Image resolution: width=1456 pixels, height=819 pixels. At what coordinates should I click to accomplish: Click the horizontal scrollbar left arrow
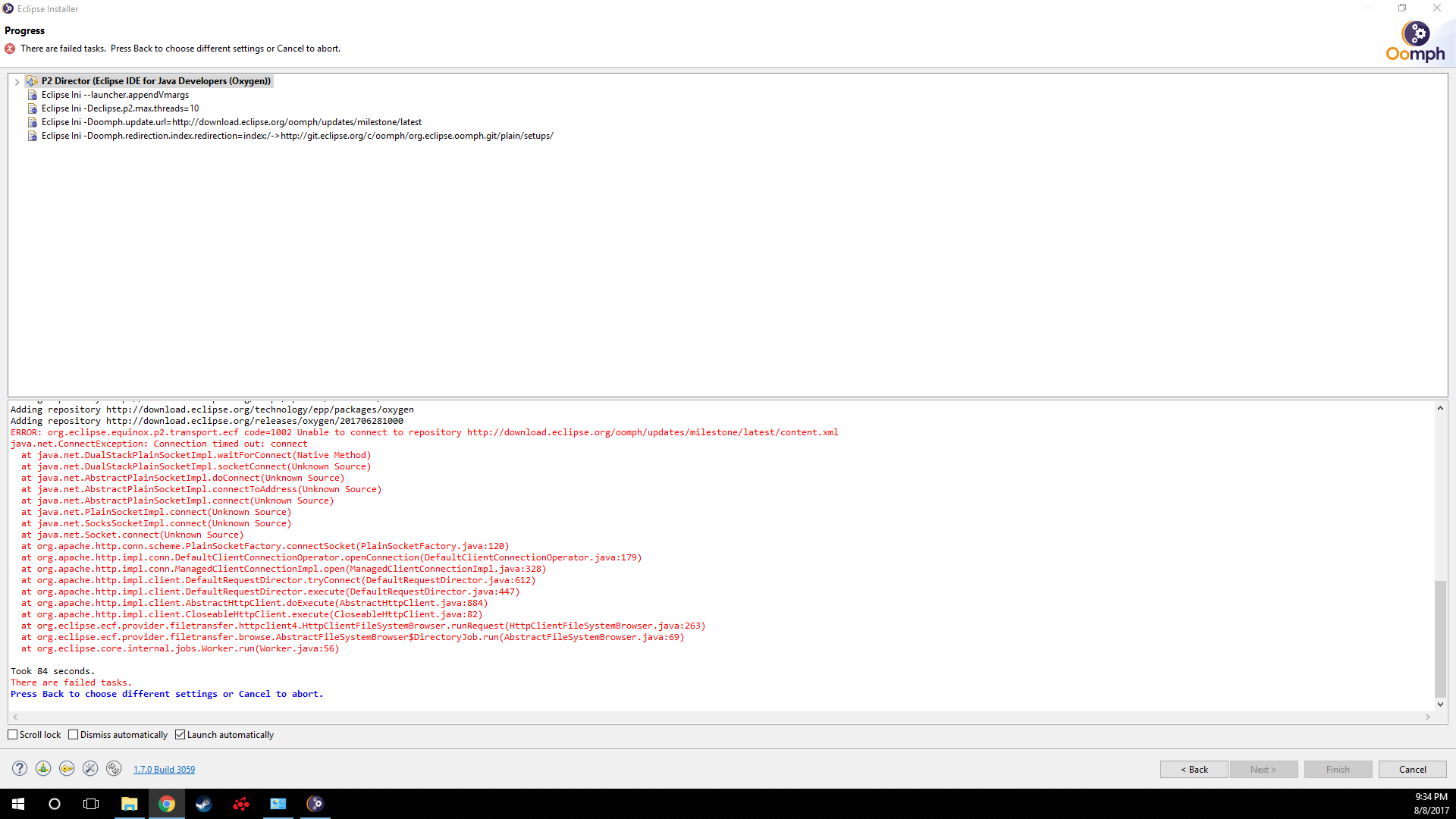click(x=15, y=717)
